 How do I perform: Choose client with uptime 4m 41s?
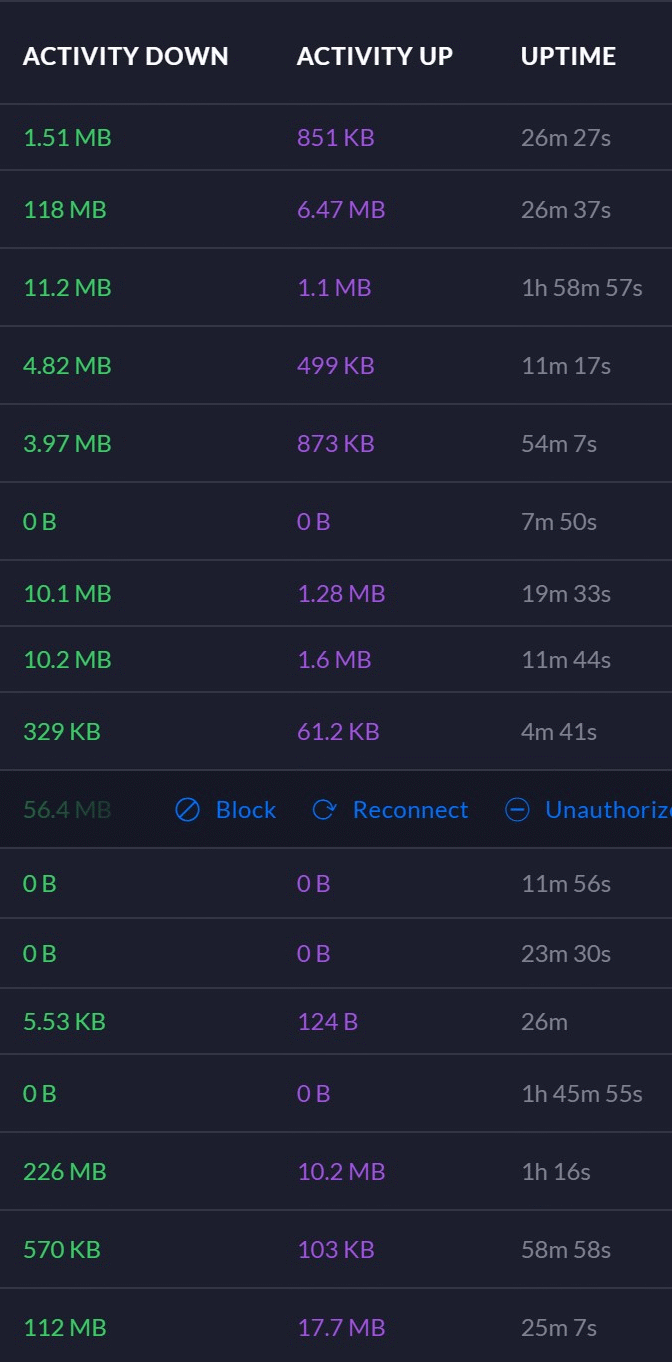[x=336, y=732]
